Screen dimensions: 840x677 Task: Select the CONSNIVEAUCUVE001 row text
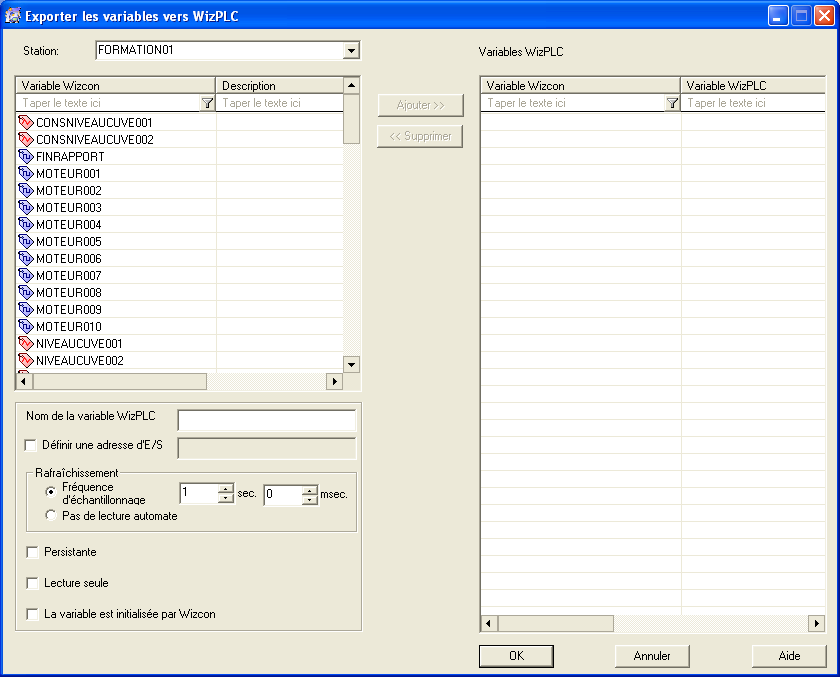pos(94,123)
